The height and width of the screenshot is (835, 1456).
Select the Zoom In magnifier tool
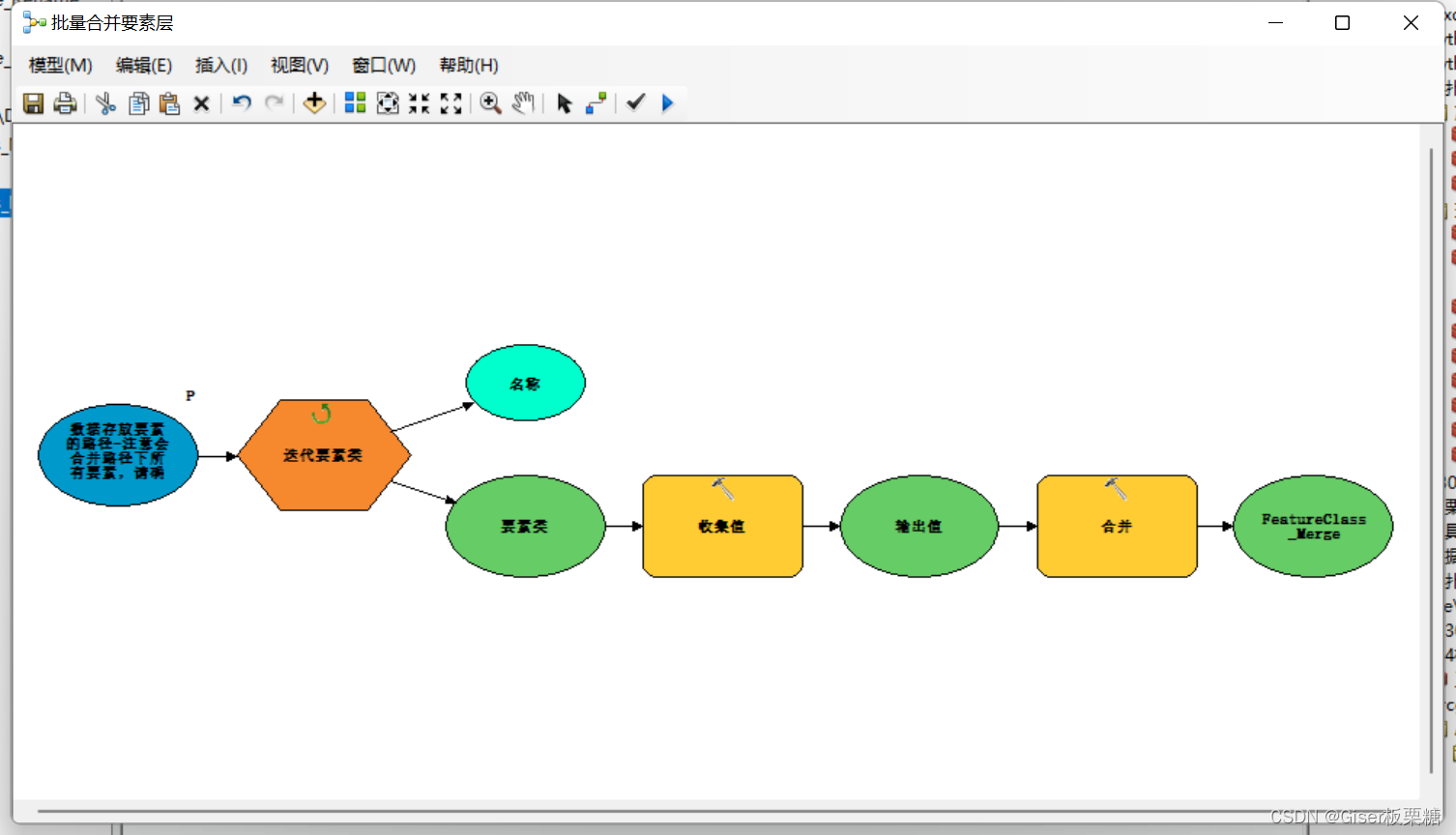[491, 103]
